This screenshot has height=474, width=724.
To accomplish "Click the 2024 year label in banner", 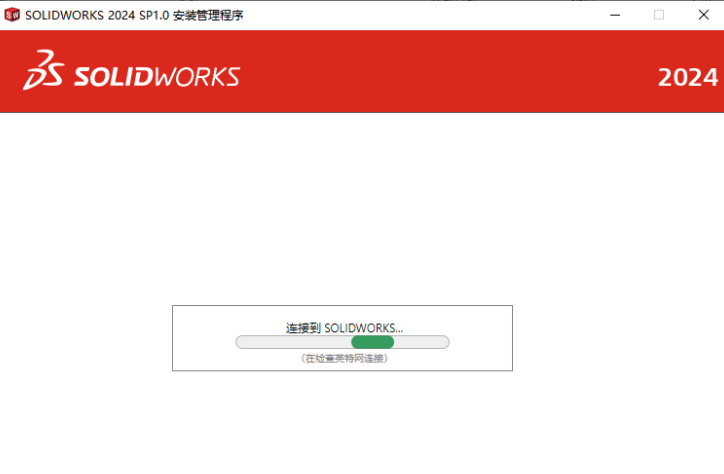I will coord(687,77).
